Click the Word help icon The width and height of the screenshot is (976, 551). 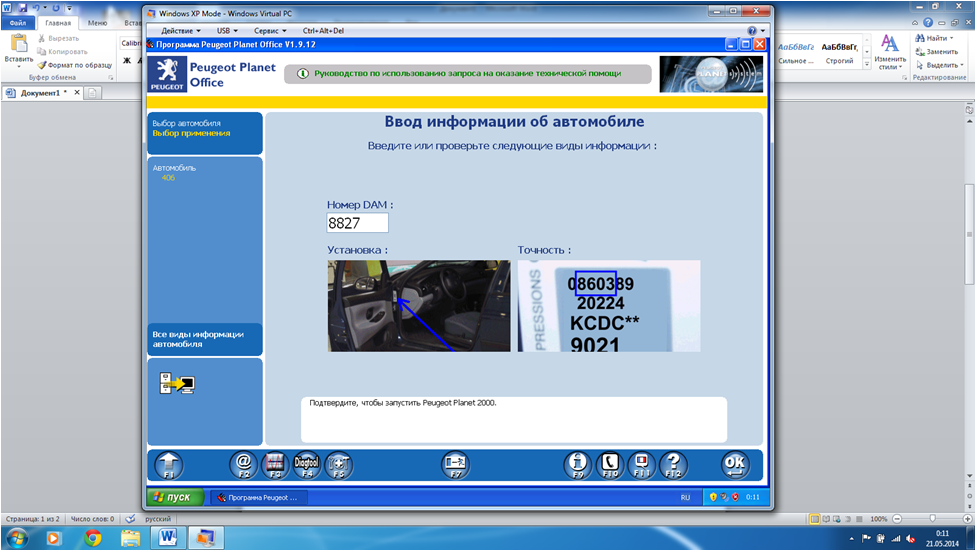click(x=928, y=22)
